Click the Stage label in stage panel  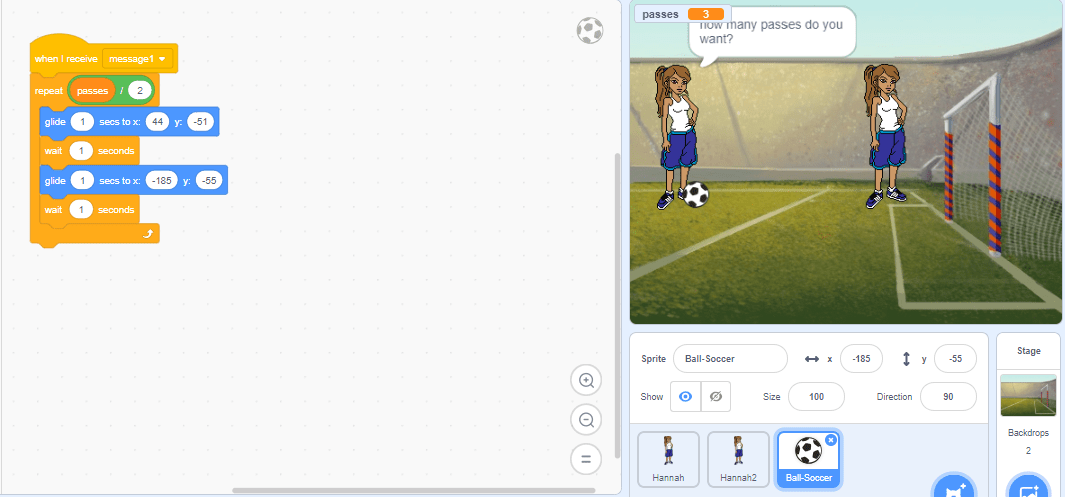[x=1028, y=351]
